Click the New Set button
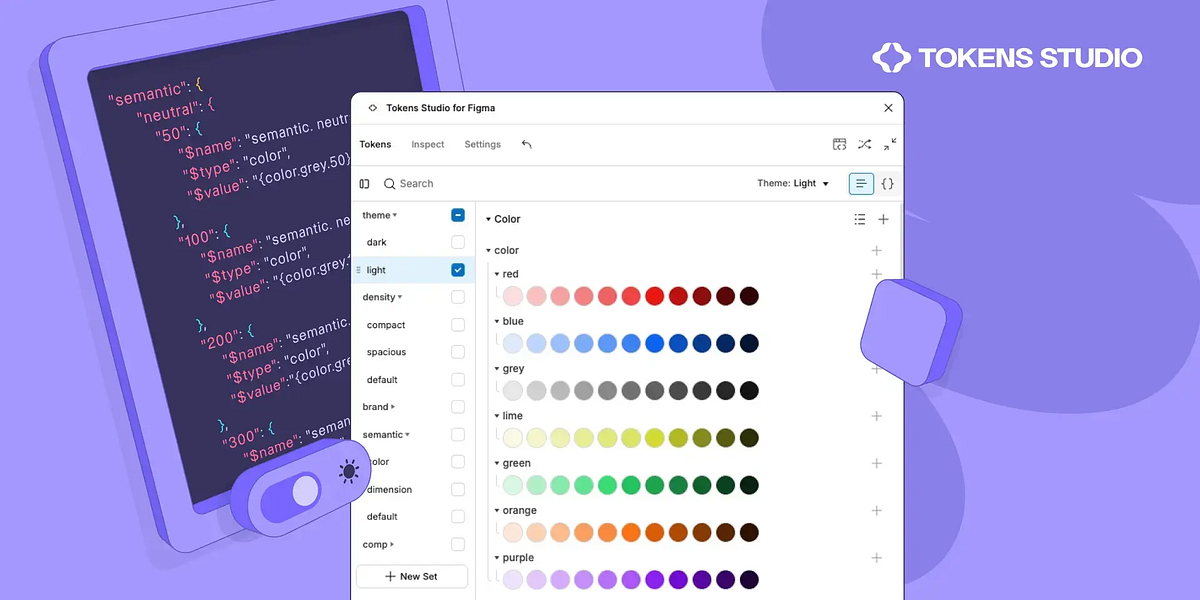Viewport: 1200px width, 600px height. click(412, 576)
